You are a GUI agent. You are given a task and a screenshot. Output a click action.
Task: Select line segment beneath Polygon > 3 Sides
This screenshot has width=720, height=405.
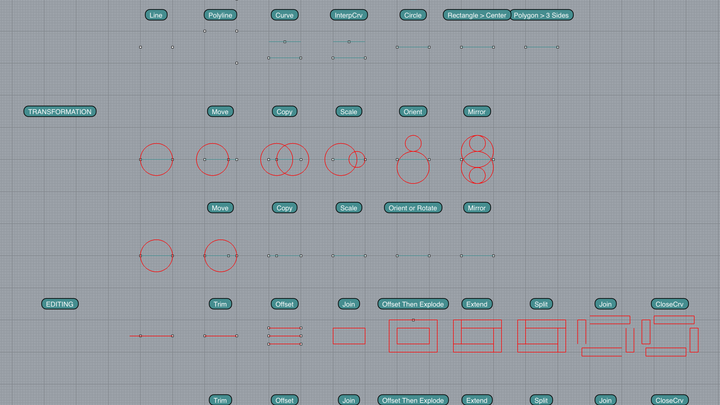[541, 47]
